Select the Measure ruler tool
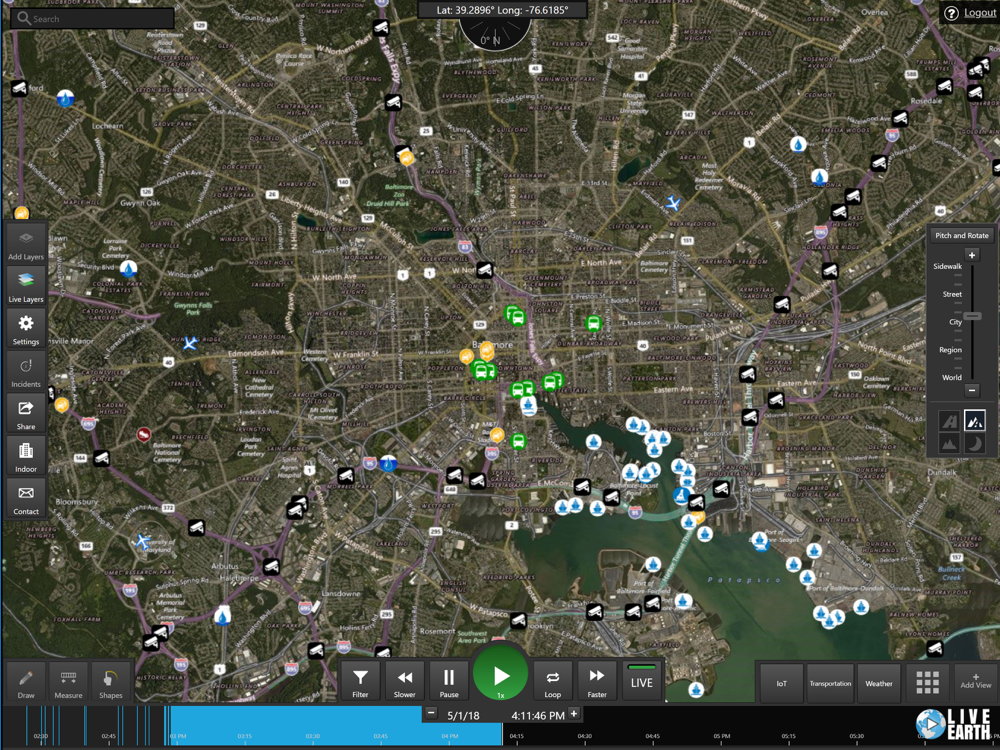The width and height of the screenshot is (1000, 750). (68, 682)
